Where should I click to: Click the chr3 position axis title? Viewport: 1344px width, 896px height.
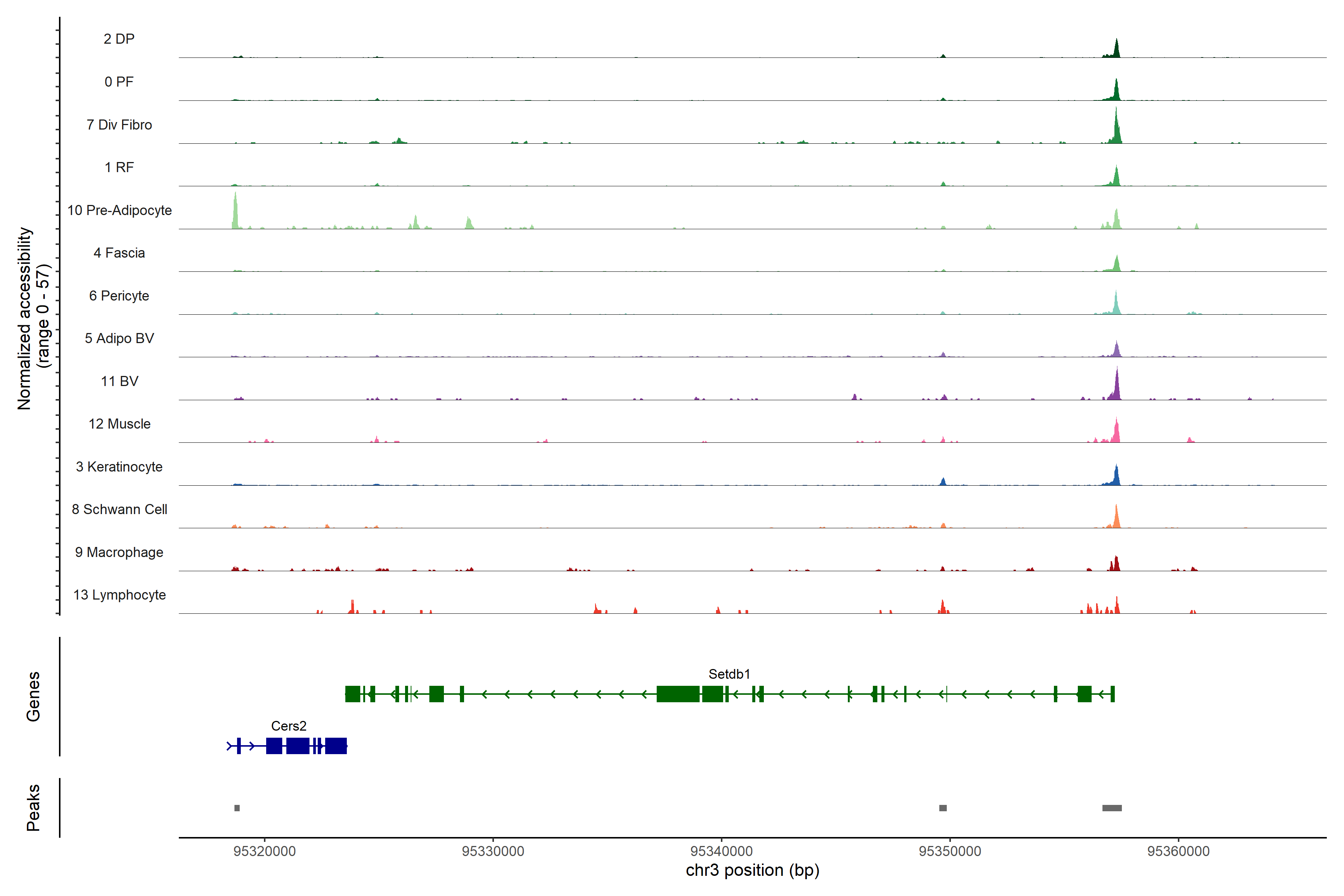753,870
